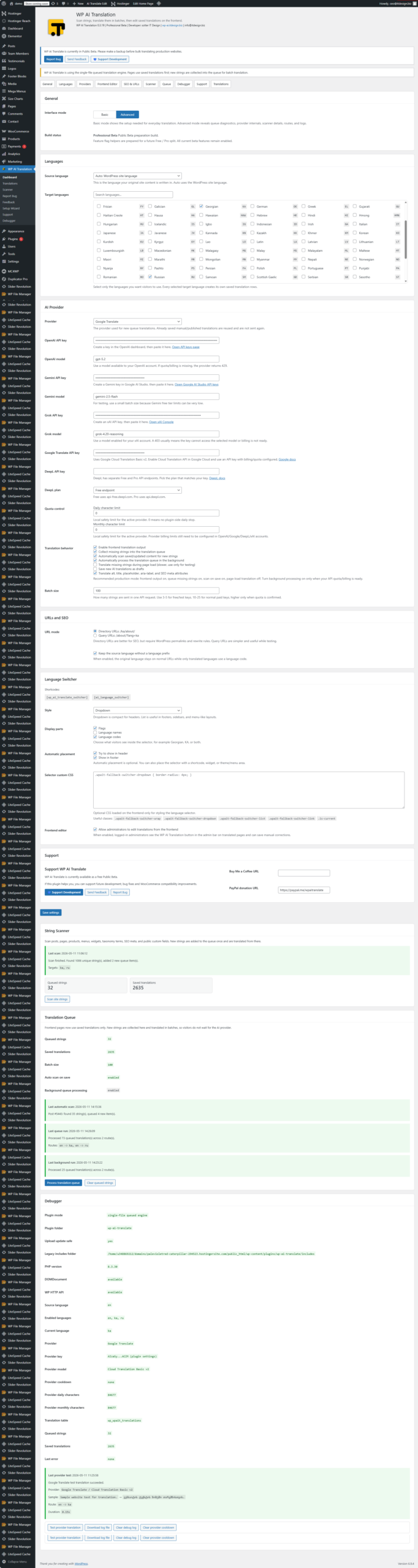418x1568 pixels.
Task: Check the Language names display part
Action: (95, 733)
